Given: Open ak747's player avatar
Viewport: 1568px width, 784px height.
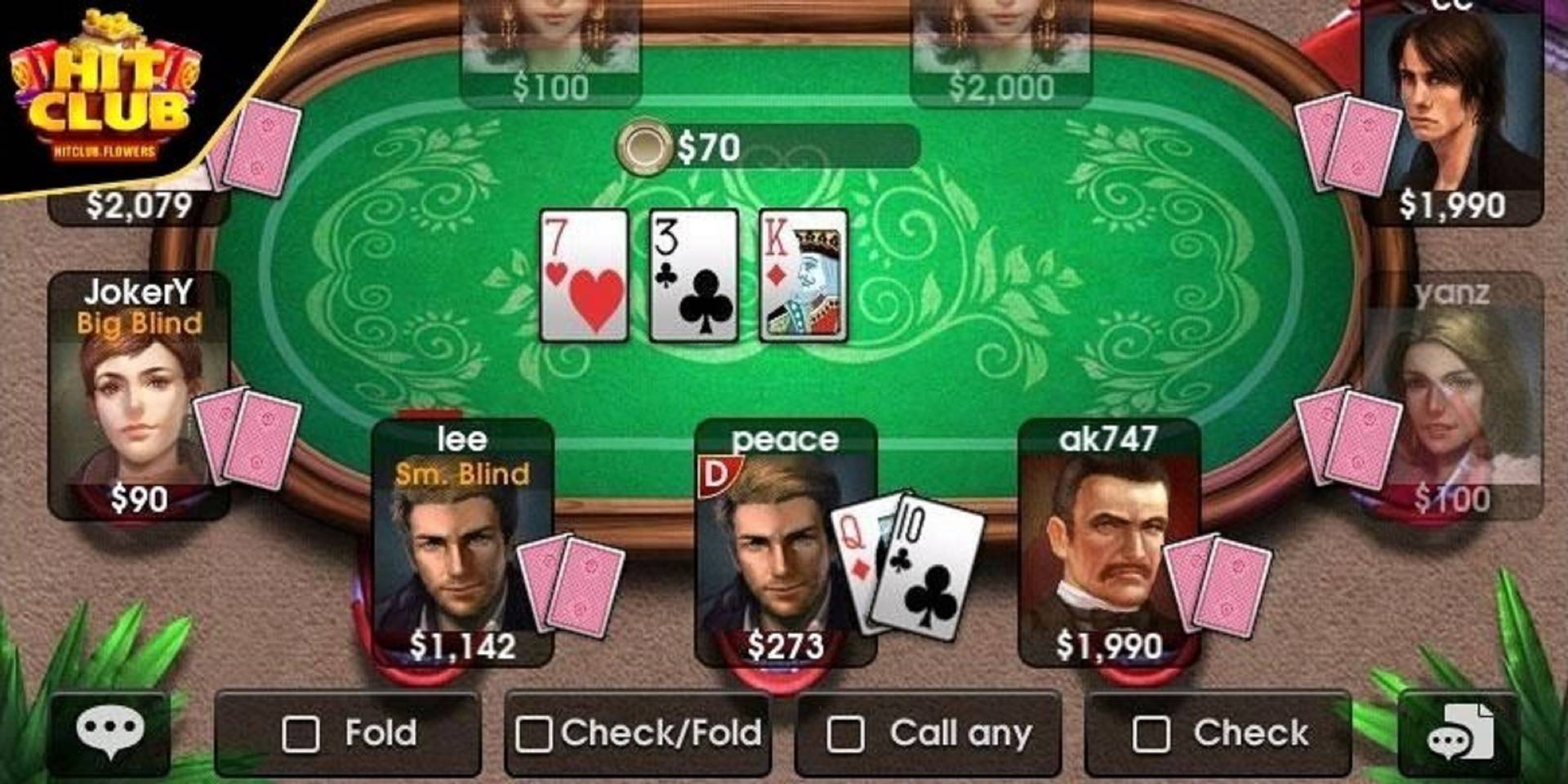Looking at the screenshot, I should click(1109, 543).
